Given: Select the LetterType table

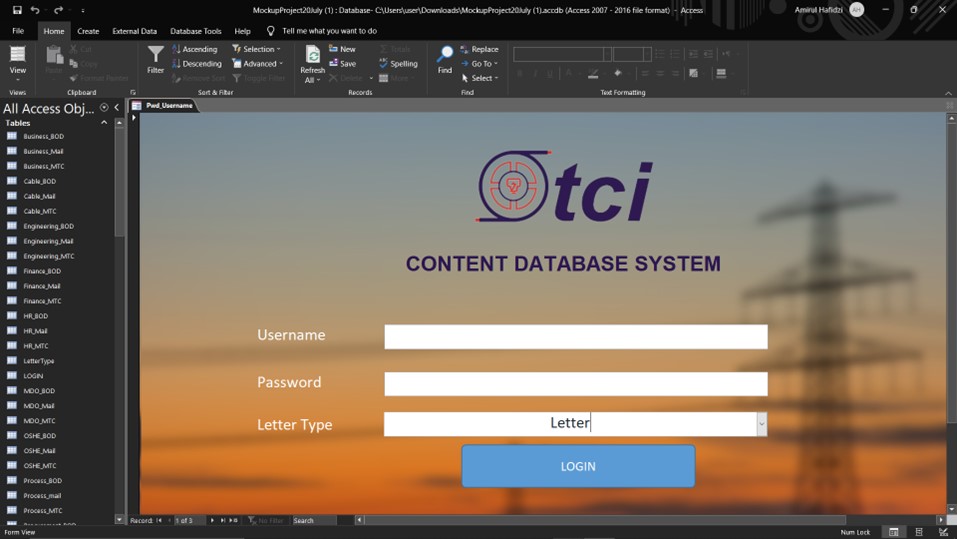Looking at the screenshot, I should pyautogui.click(x=38, y=361).
